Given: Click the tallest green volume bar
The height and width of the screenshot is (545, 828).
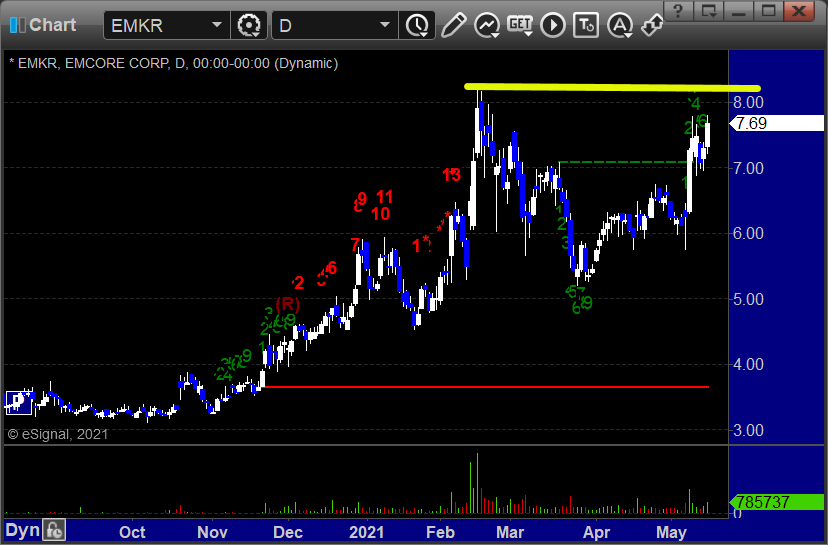Looking at the screenshot, I should pyautogui.click(x=477, y=483).
